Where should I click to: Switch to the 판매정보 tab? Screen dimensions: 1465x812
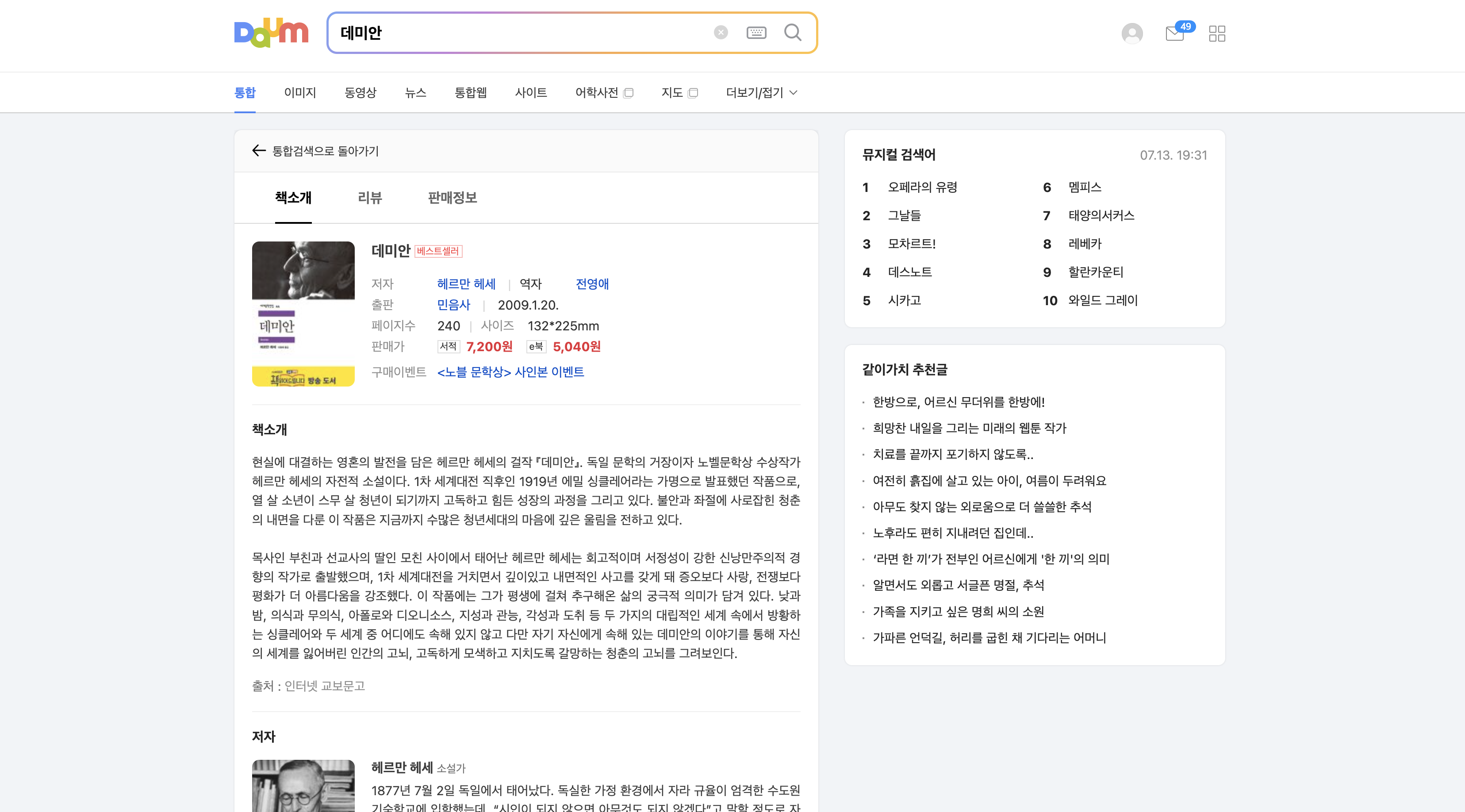pyautogui.click(x=452, y=197)
